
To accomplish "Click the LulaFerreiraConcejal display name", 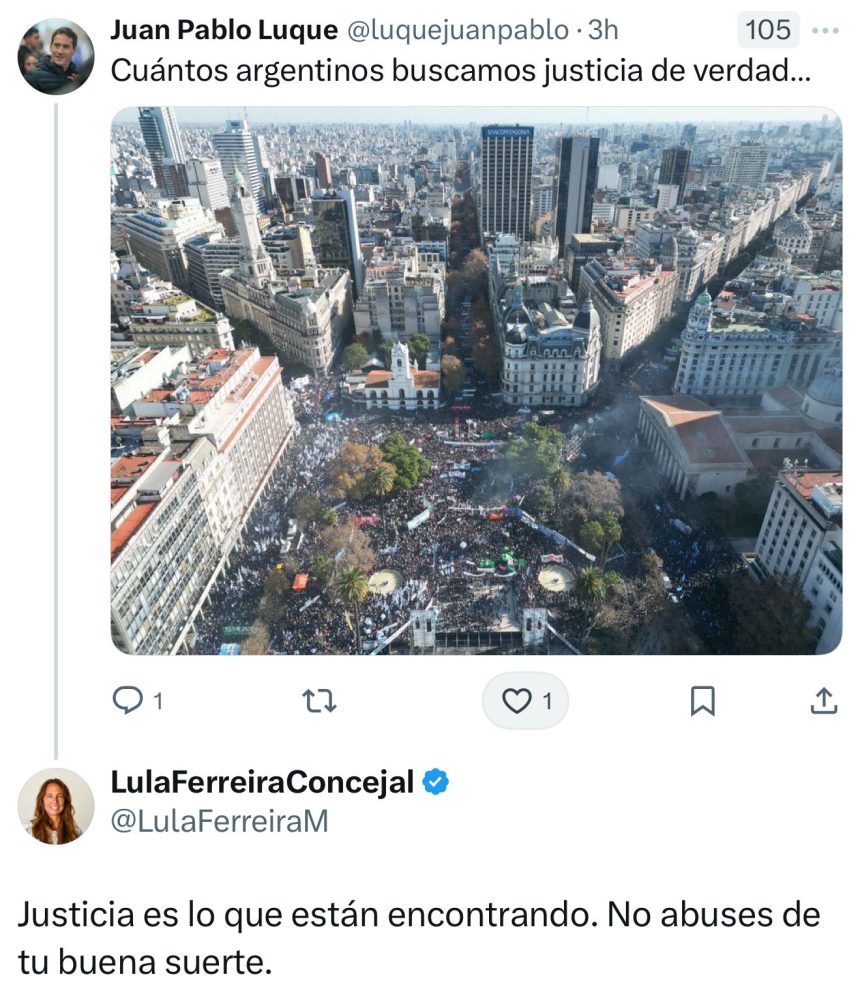I will (262, 782).
